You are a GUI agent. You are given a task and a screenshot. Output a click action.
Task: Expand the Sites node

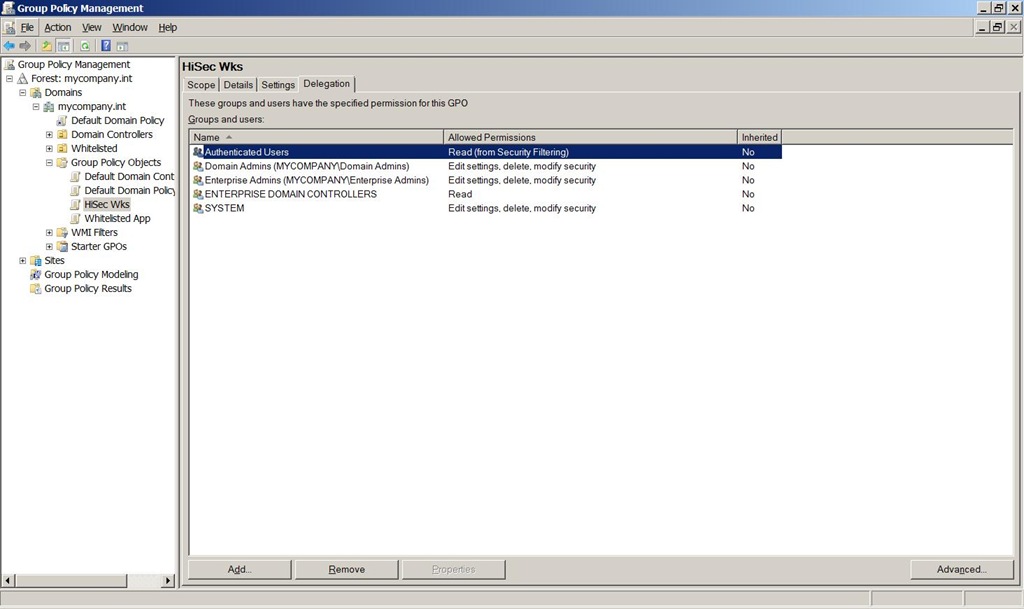[x=23, y=260]
